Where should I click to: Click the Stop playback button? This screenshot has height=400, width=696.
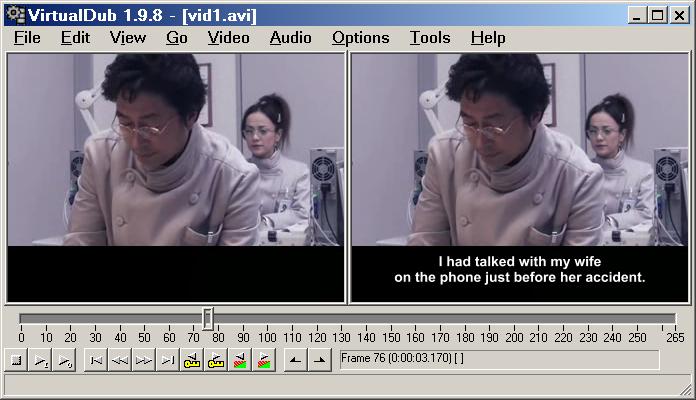pyautogui.click(x=16, y=360)
